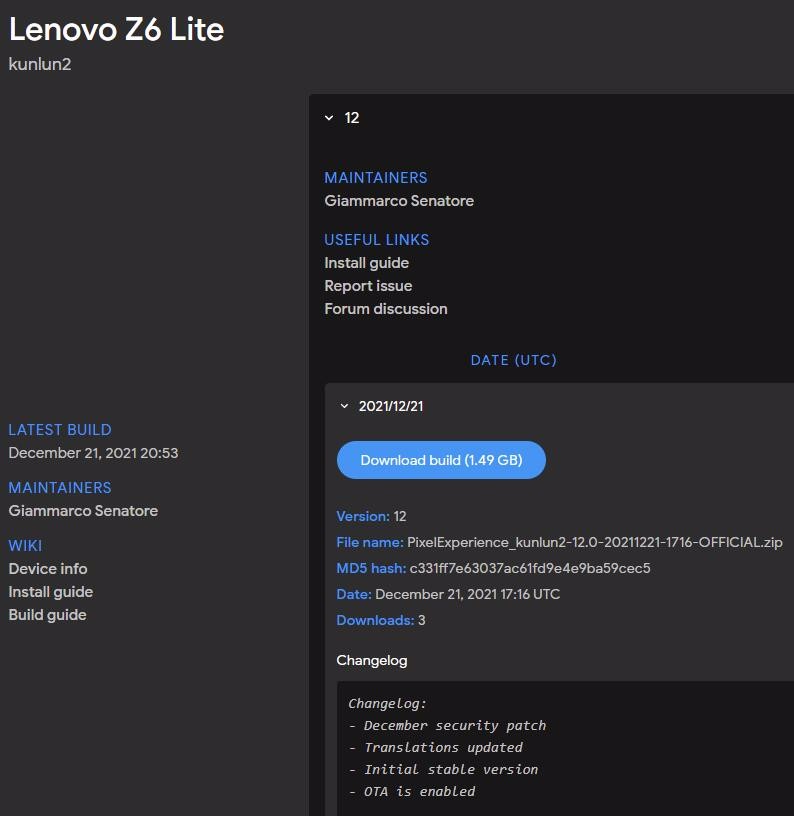Image resolution: width=794 pixels, height=816 pixels.
Task: Click the Changelog heading
Action: pos(372,660)
